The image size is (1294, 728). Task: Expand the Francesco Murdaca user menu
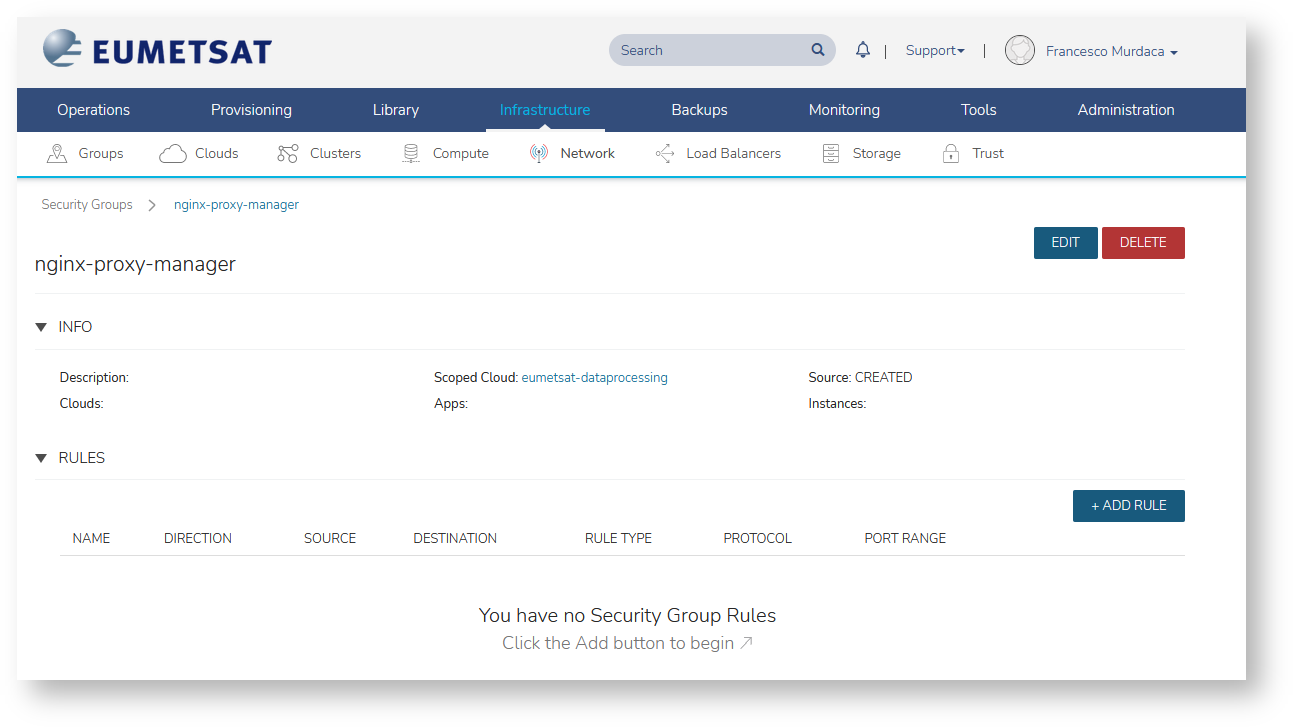[x=1111, y=51]
